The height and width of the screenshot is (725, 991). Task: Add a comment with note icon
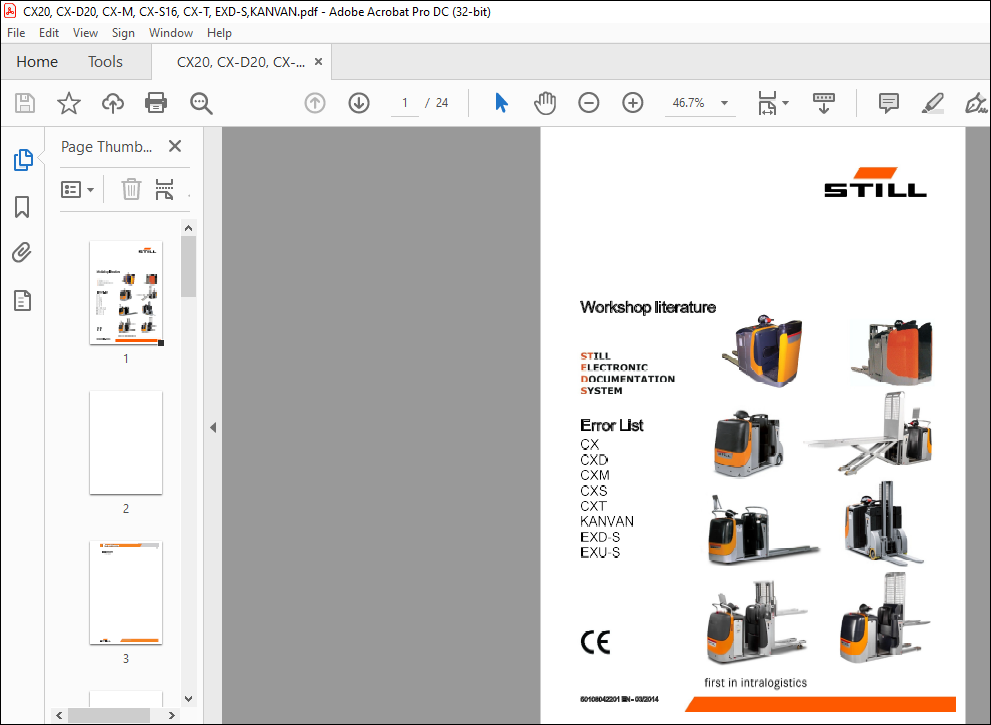[x=889, y=102]
